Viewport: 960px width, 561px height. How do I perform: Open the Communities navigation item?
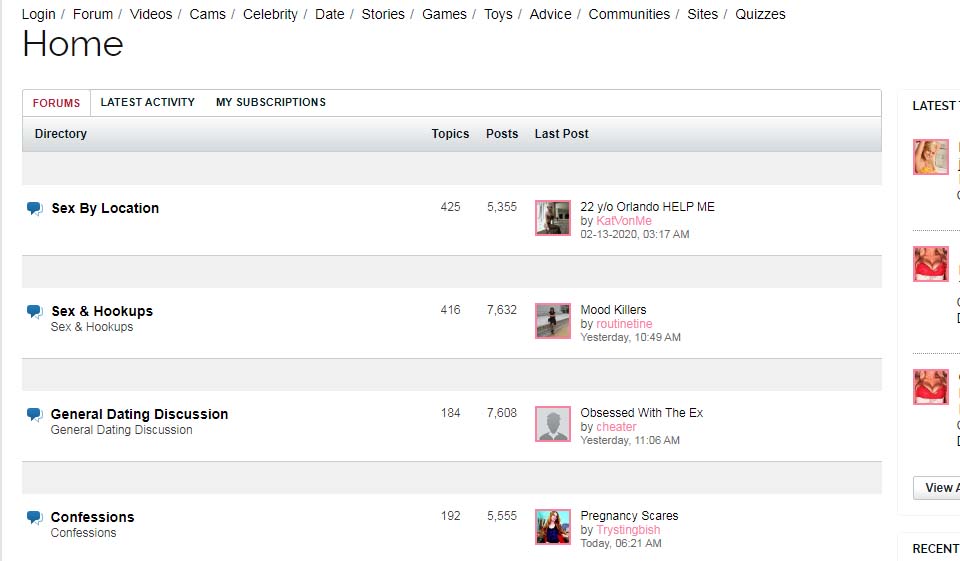tap(629, 14)
